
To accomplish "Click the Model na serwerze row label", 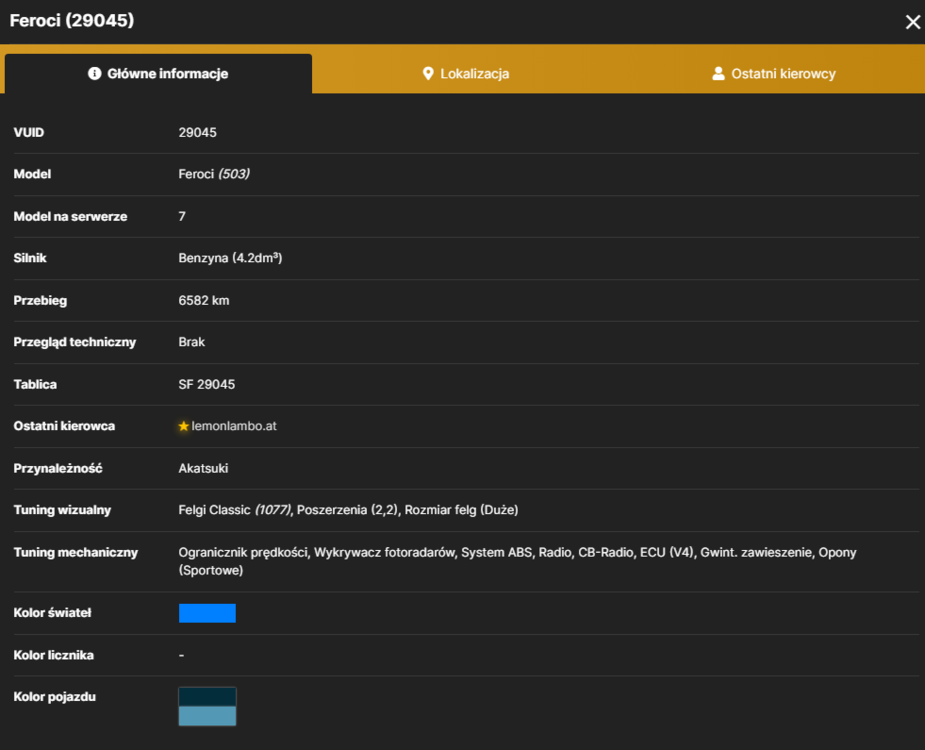I will [x=70, y=217].
